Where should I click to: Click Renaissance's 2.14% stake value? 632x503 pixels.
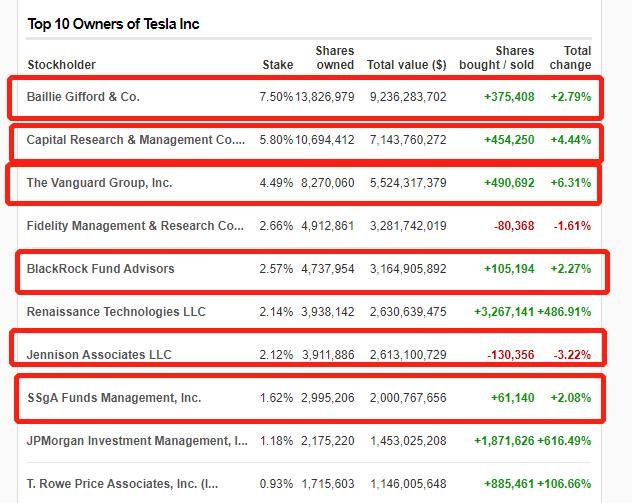[276, 312]
